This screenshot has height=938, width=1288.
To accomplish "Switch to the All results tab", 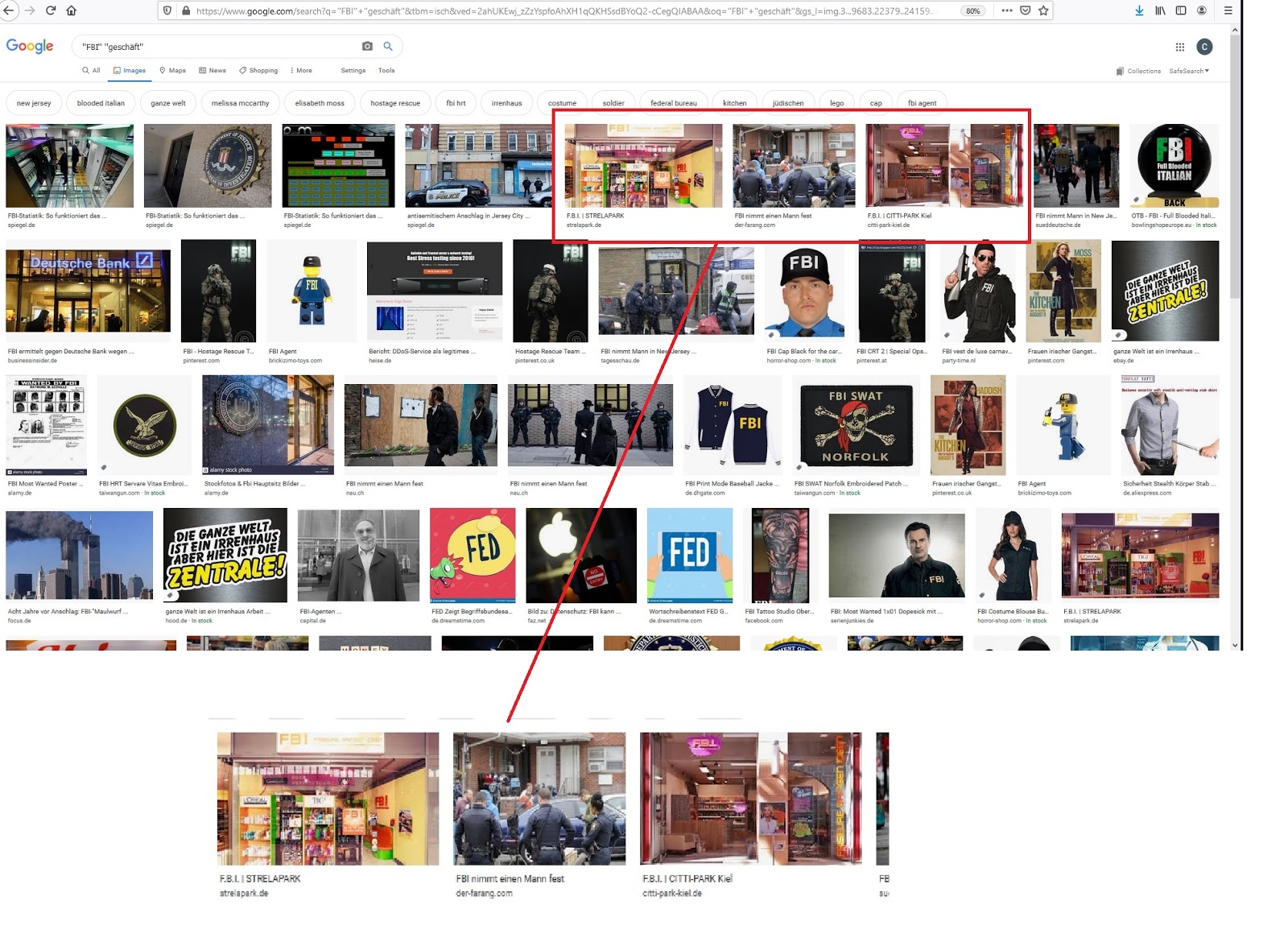I will pos(91,70).
